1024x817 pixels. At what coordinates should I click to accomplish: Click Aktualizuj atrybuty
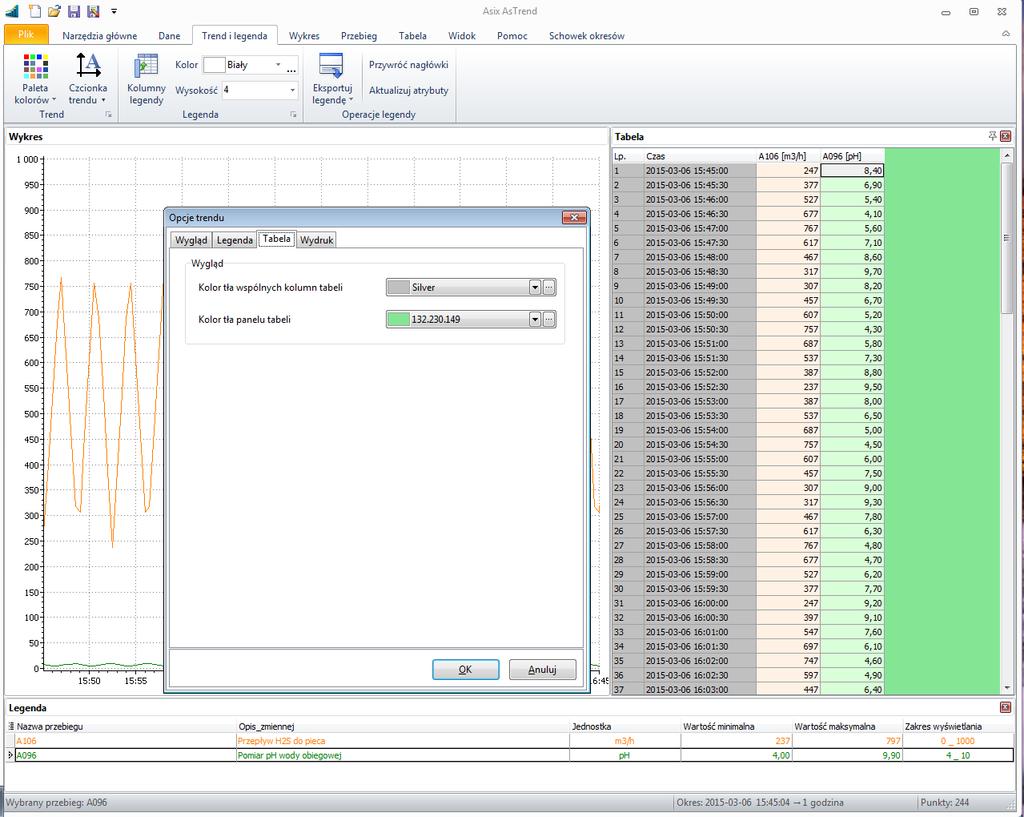click(408, 90)
